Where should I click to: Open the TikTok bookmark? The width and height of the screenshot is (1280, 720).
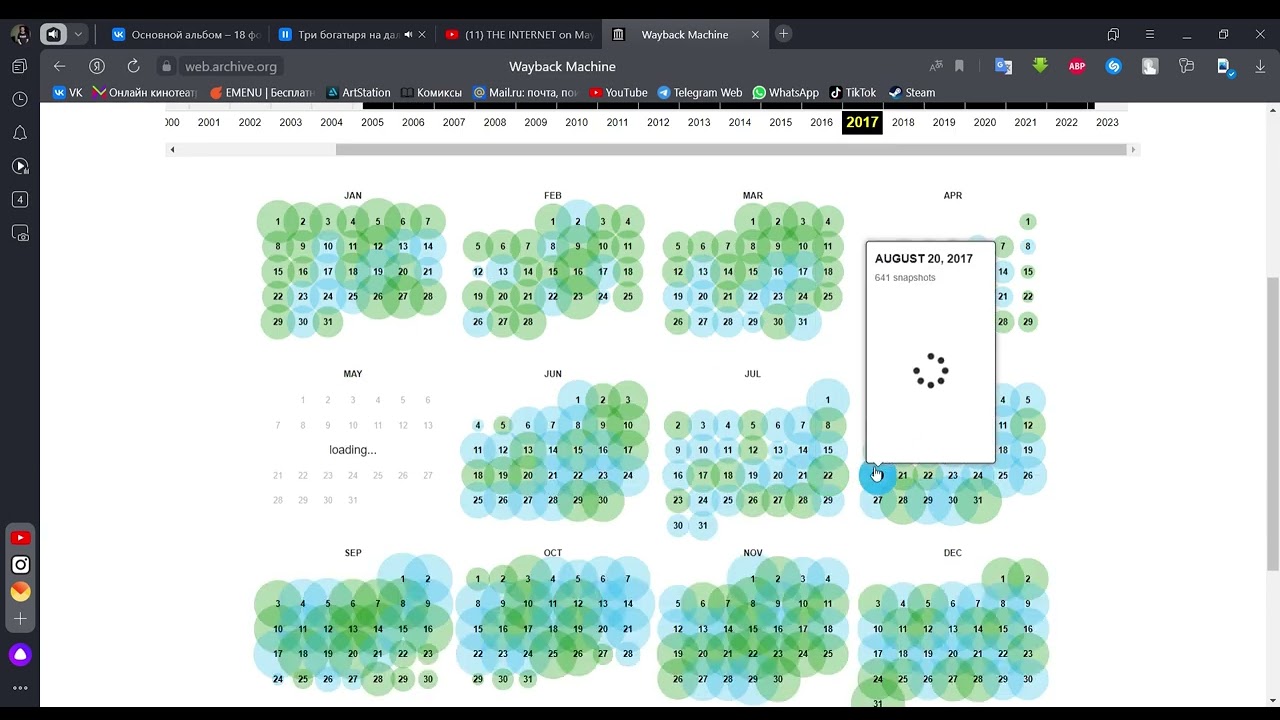click(852, 92)
